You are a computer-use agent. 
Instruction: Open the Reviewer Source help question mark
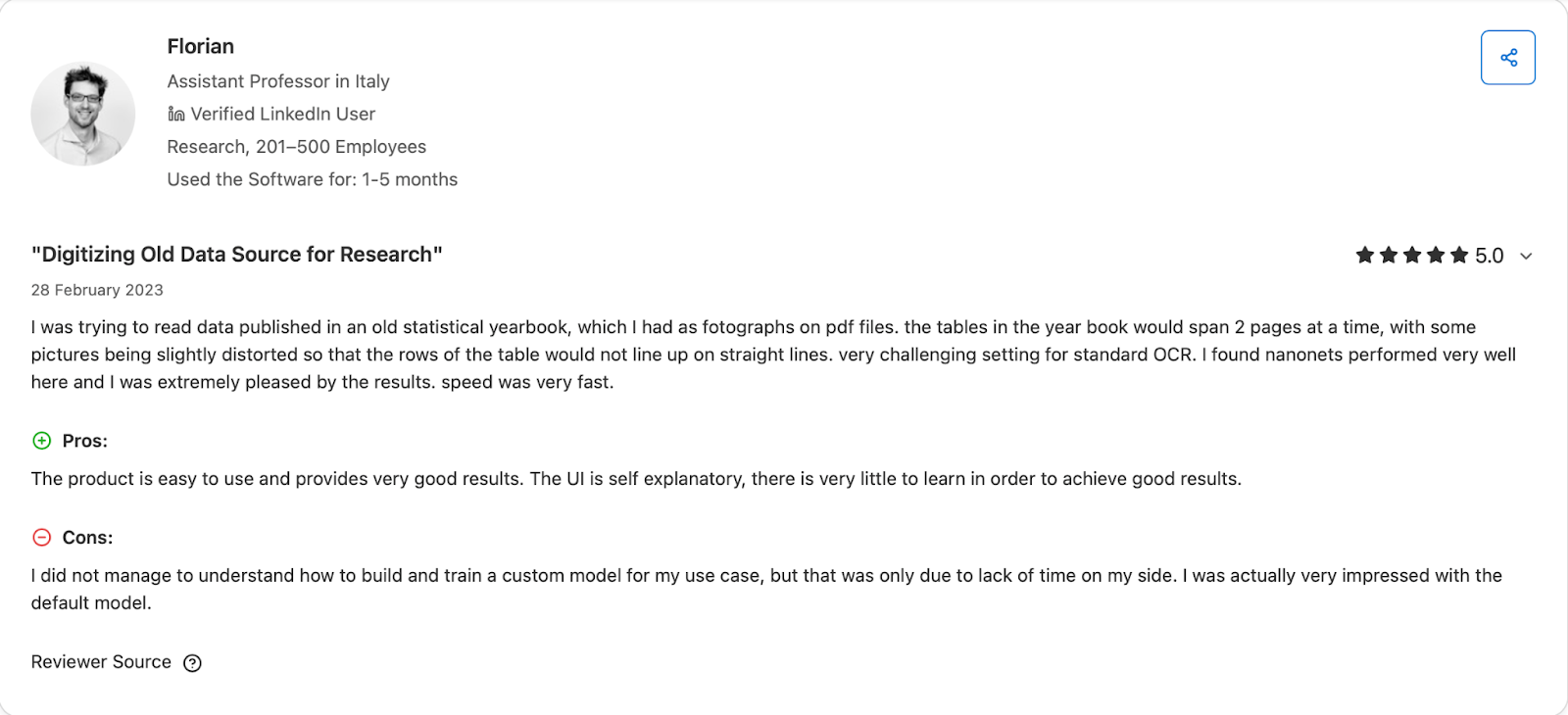click(193, 663)
